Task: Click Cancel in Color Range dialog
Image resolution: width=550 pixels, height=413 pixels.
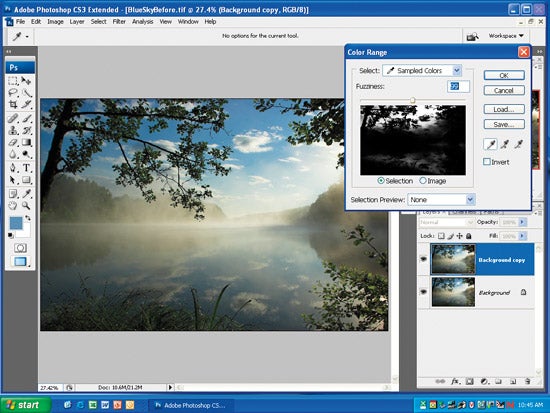Action: pos(504,91)
